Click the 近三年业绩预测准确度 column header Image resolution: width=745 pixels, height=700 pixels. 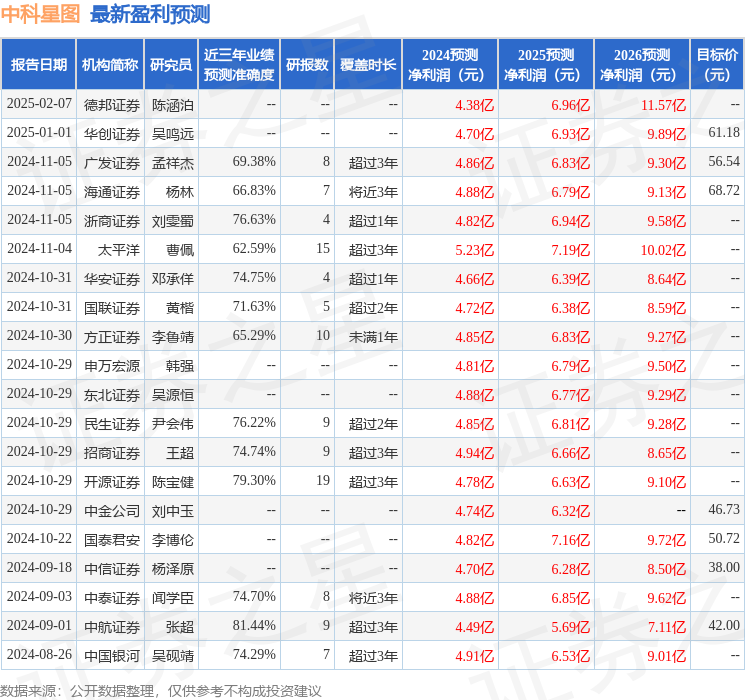pyautogui.click(x=239, y=65)
